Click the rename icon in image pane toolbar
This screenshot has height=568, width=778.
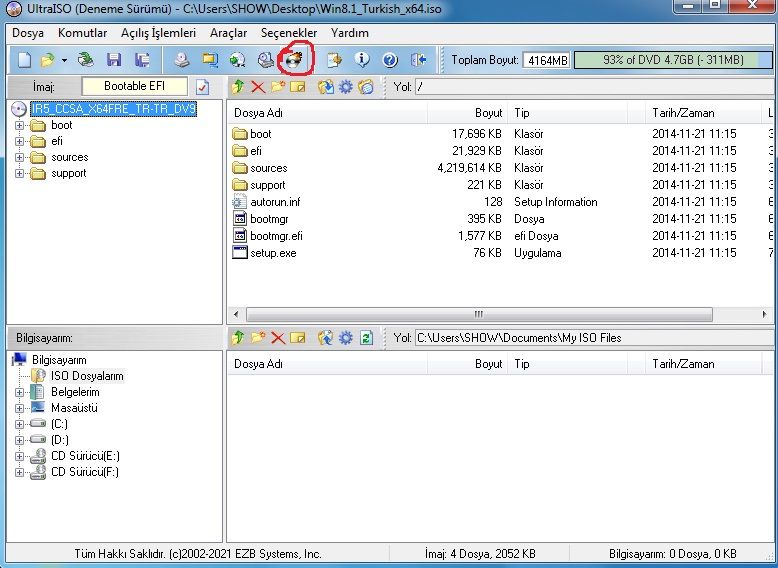tap(298, 87)
